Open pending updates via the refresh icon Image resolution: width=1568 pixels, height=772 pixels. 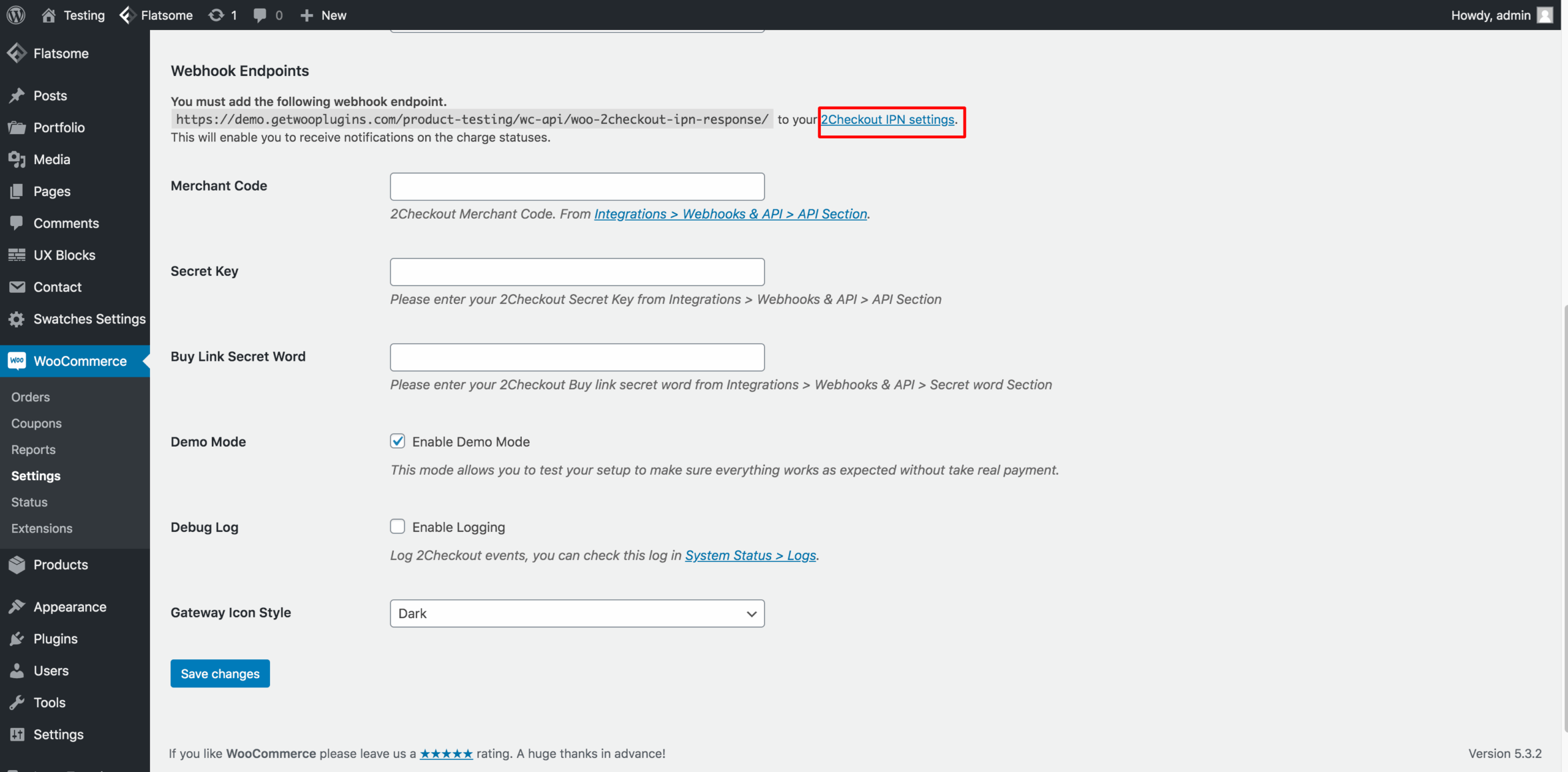pyautogui.click(x=216, y=15)
